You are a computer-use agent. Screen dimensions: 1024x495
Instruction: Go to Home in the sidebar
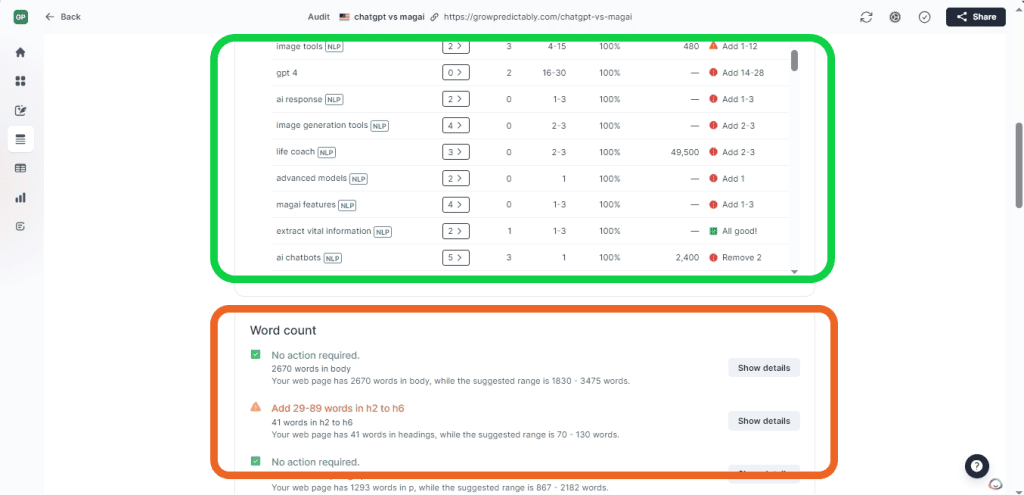pos(20,52)
